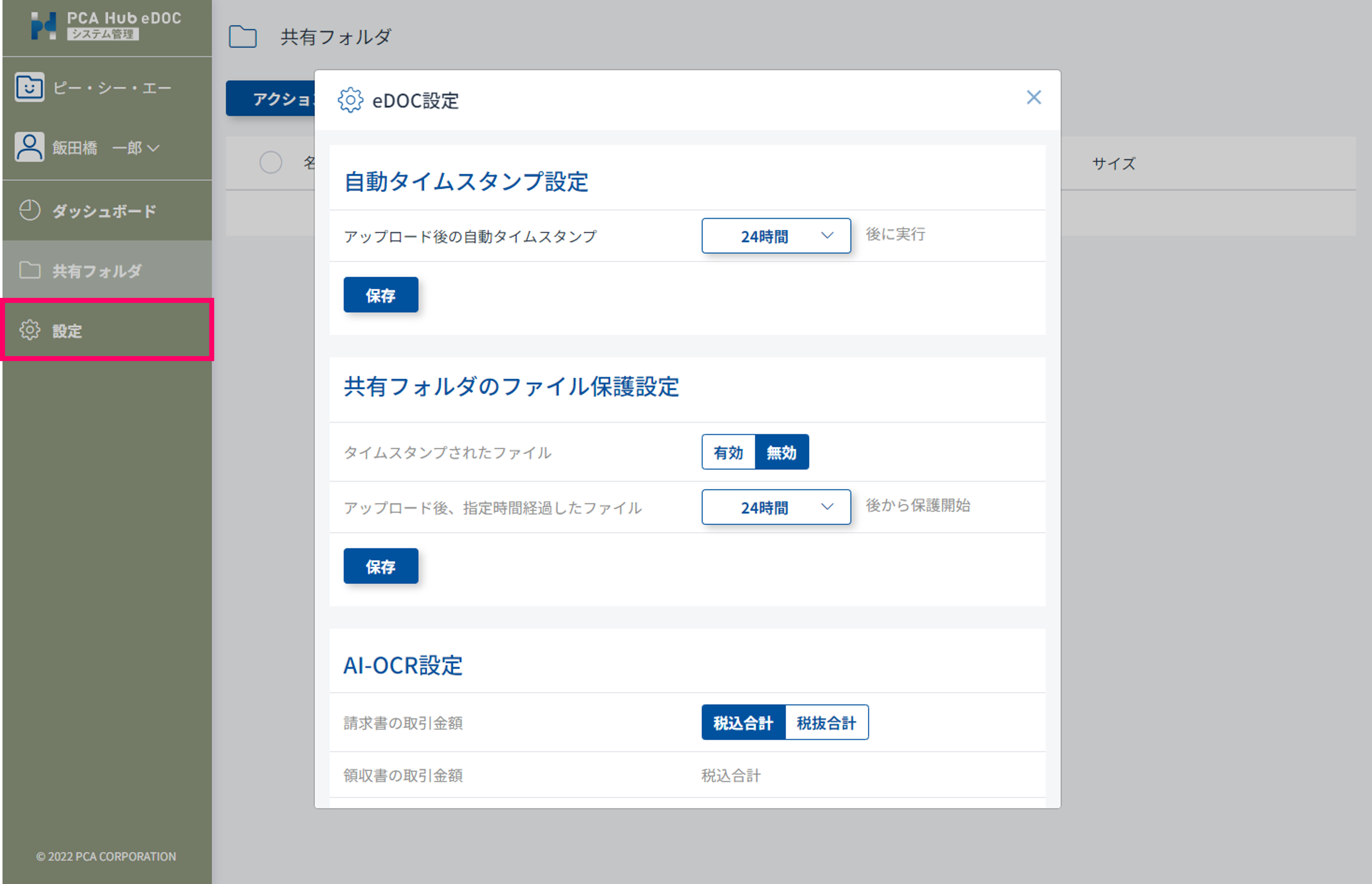Select 税込合計 for invoice transaction amount
Viewport: 1372px width, 884px height.
tap(743, 723)
